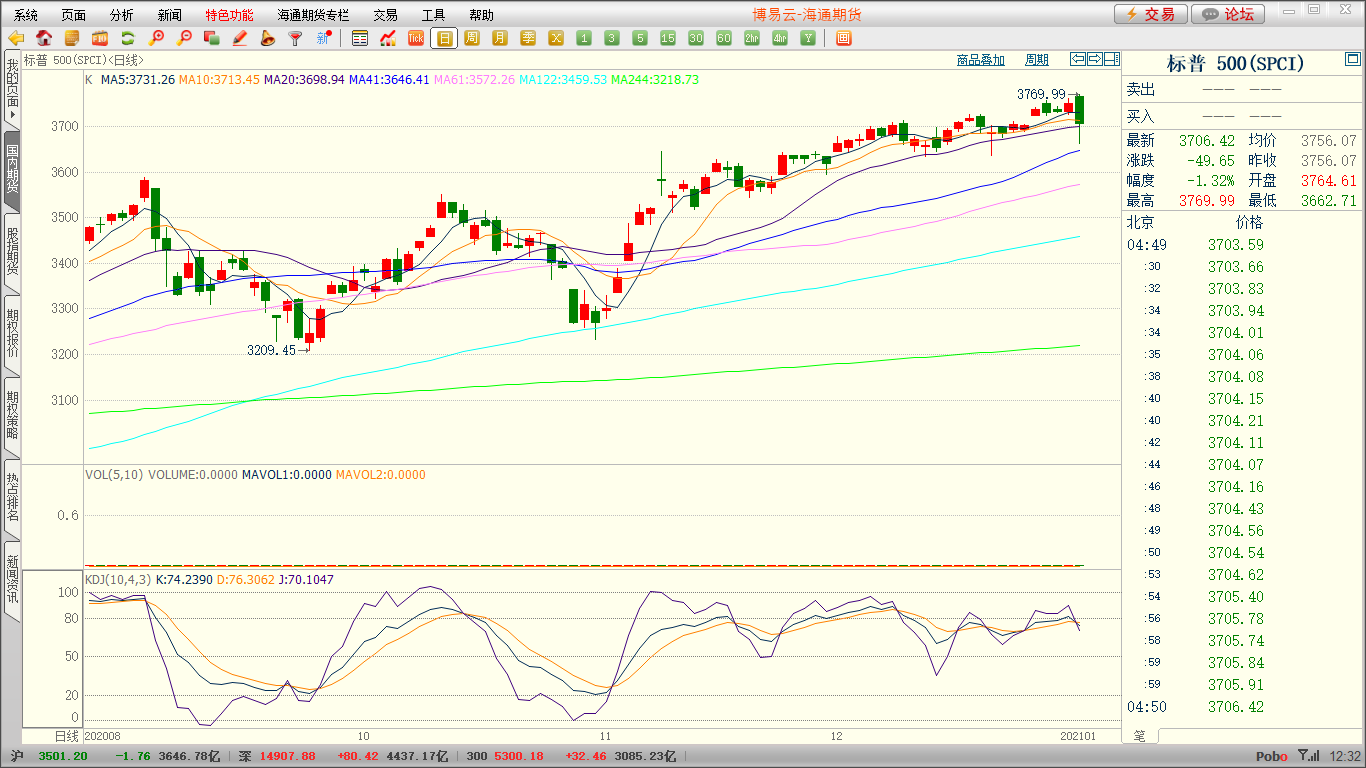Click the 12:32 clock in status bar
Viewport: 1366px width, 768px height.
coord(1345,757)
